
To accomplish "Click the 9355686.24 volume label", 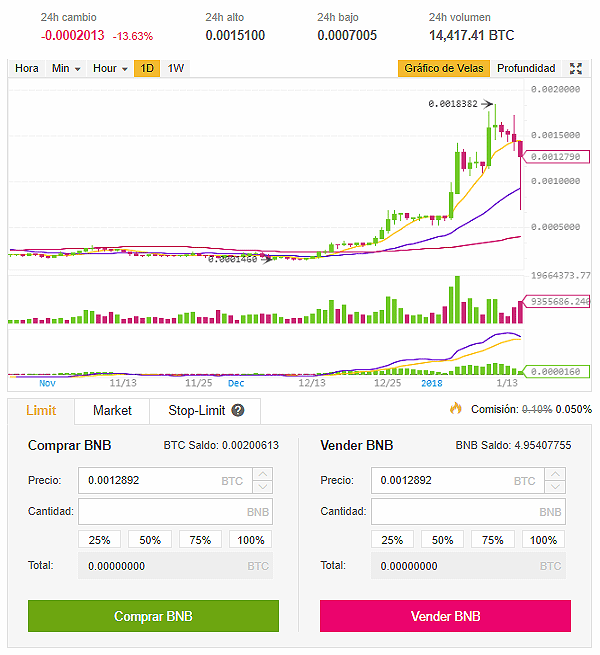I will 557,301.
